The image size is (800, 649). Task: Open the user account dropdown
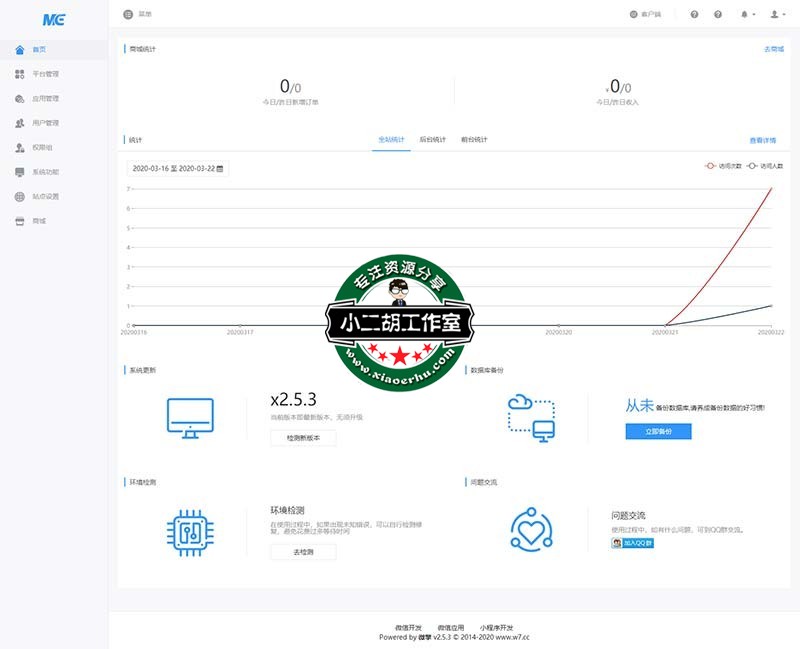pos(775,14)
